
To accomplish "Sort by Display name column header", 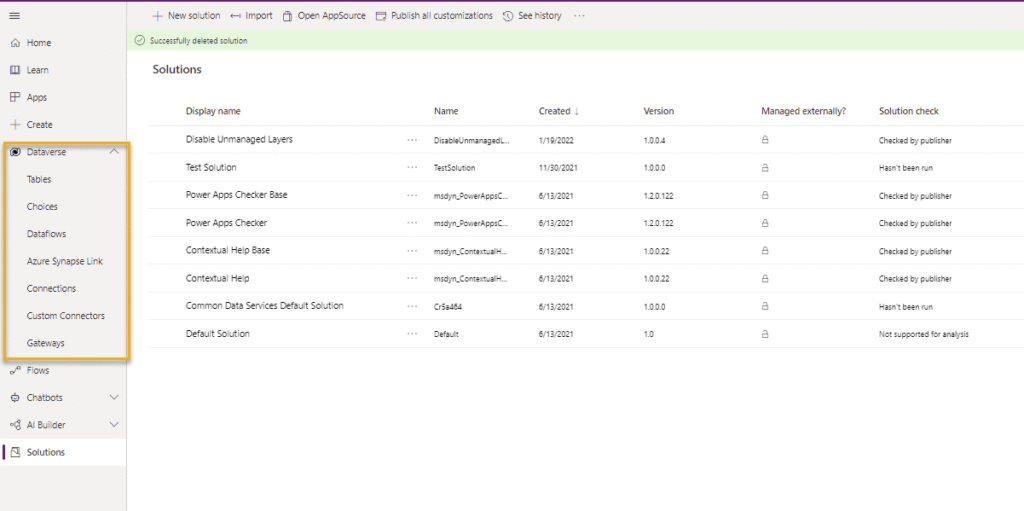I will (213, 111).
